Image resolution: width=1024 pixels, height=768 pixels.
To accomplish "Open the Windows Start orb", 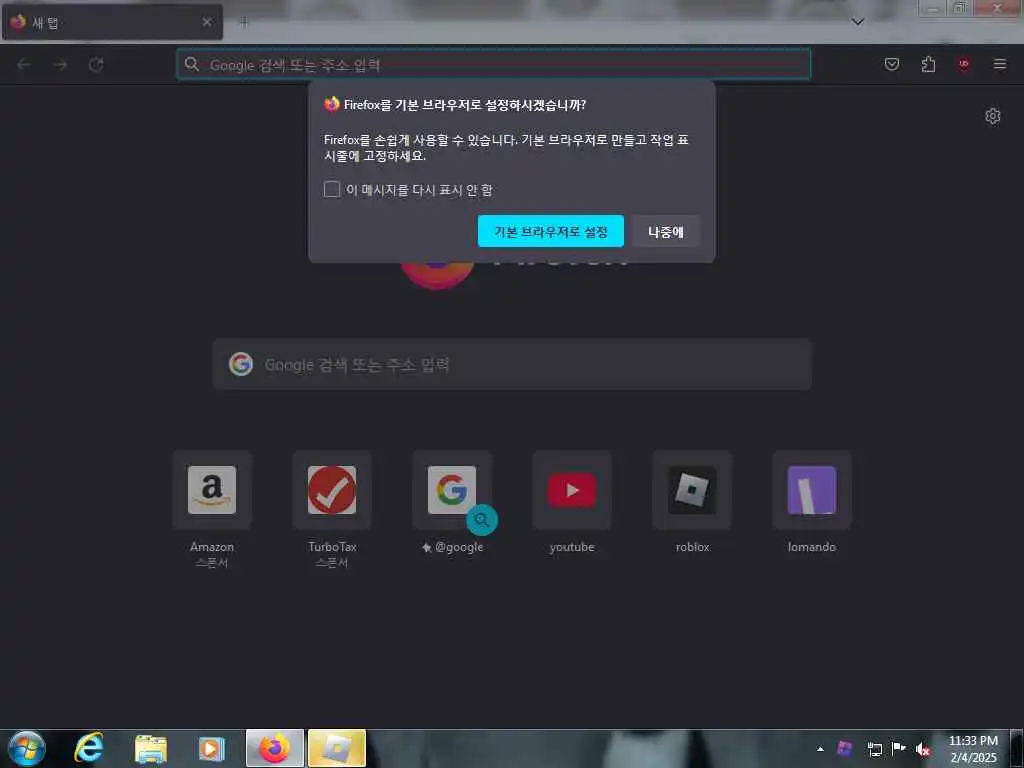I will point(27,748).
